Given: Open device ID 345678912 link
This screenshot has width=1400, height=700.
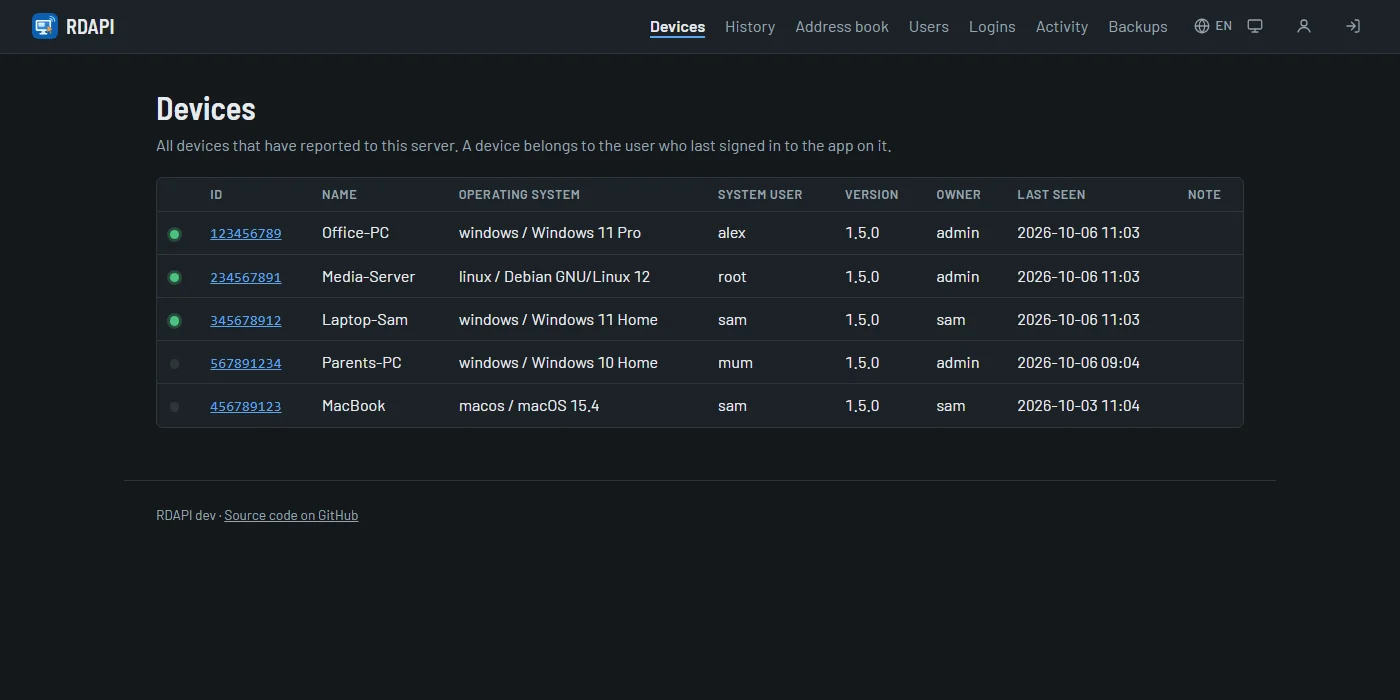Looking at the screenshot, I should tap(246, 321).
